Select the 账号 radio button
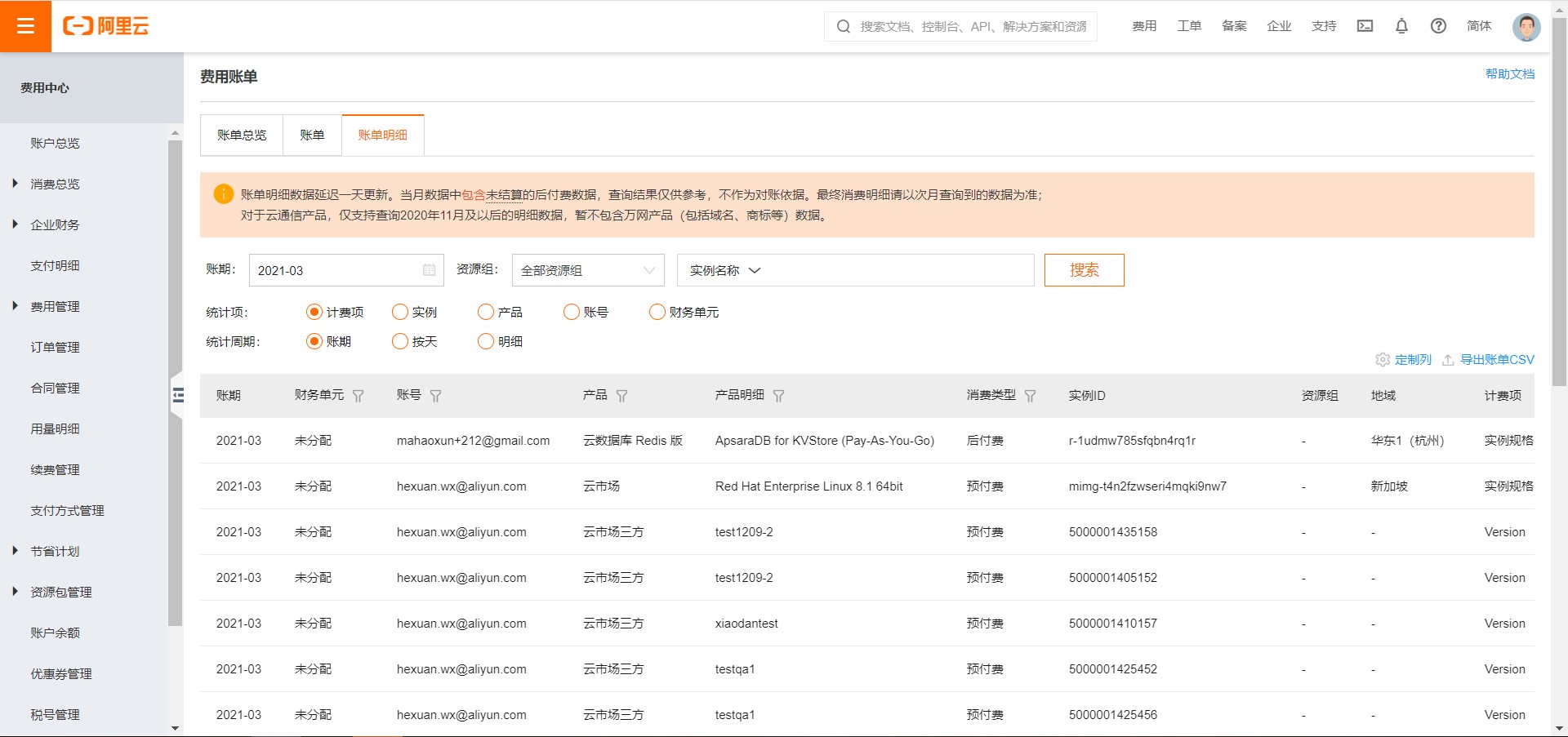This screenshot has height=737, width=1568. click(572, 312)
